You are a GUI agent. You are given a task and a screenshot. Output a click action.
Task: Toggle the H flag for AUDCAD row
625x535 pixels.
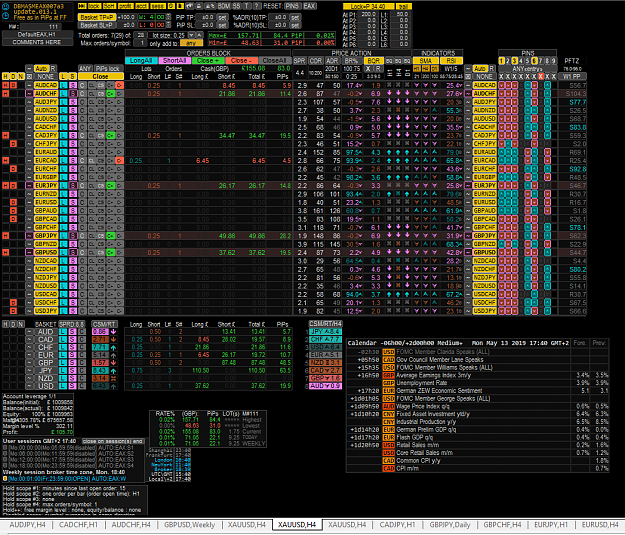click(x=6, y=85)
